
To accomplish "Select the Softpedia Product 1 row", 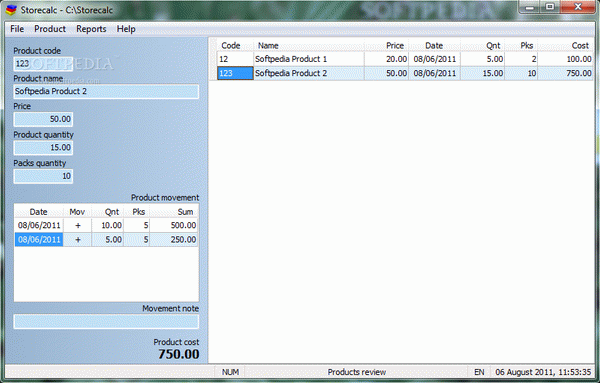I will pos(405,59).
